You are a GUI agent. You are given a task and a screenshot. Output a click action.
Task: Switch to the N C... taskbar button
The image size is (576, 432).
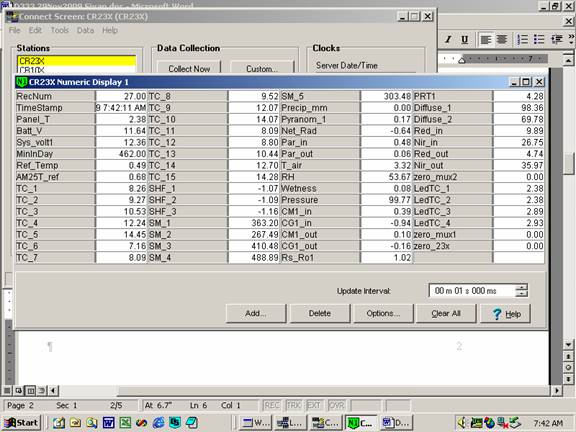[x=360, y=423]
